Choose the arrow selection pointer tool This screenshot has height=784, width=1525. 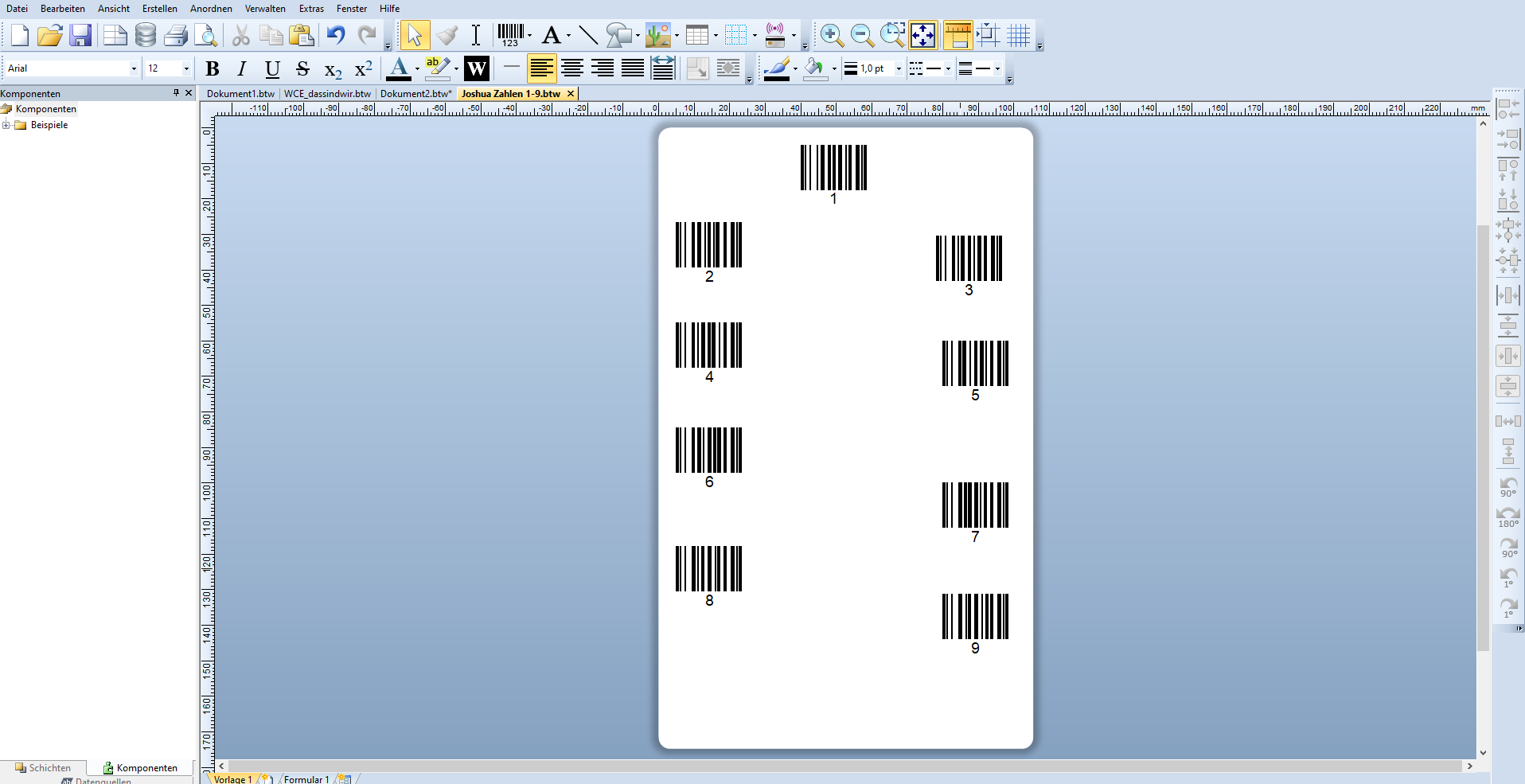[x=415, y=35]
